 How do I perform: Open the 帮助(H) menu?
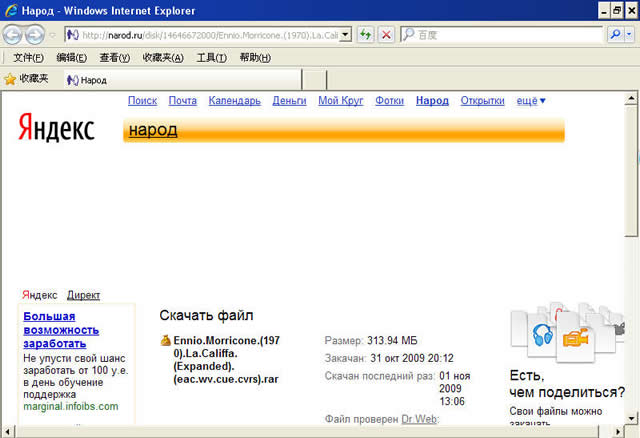click(255, 58)
